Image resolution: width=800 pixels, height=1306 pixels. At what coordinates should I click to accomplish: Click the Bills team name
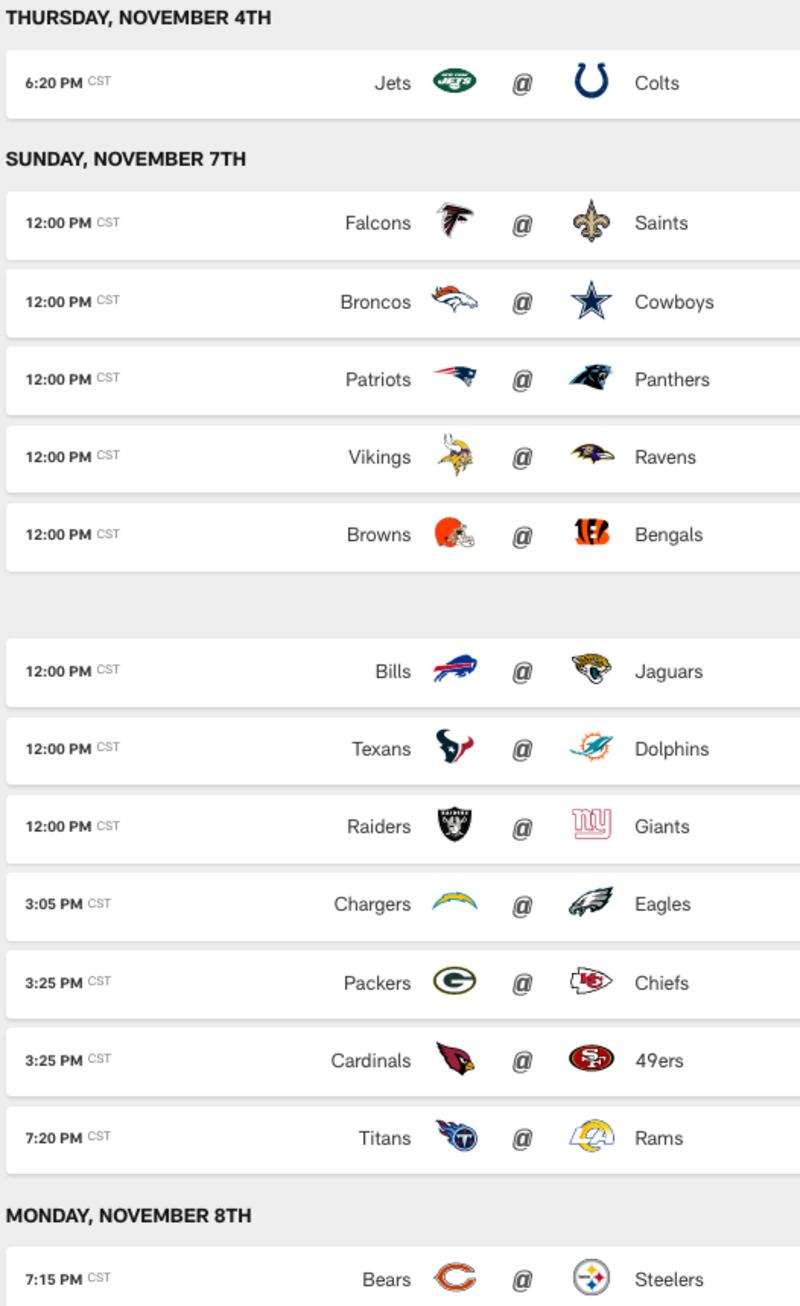393,671
